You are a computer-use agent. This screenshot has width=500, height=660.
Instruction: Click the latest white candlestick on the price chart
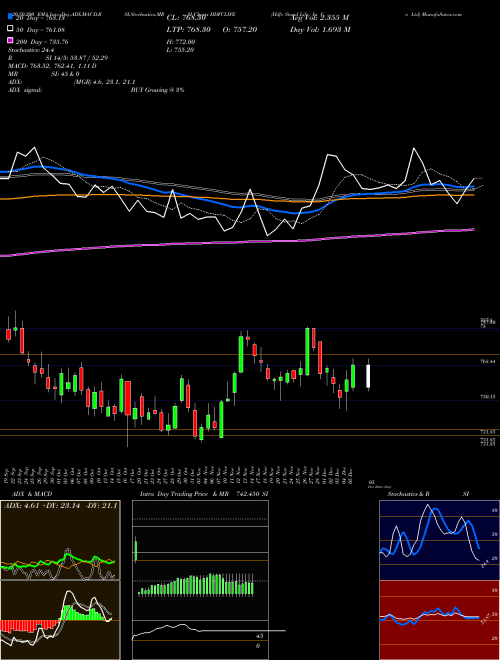(x=368, y=376)
